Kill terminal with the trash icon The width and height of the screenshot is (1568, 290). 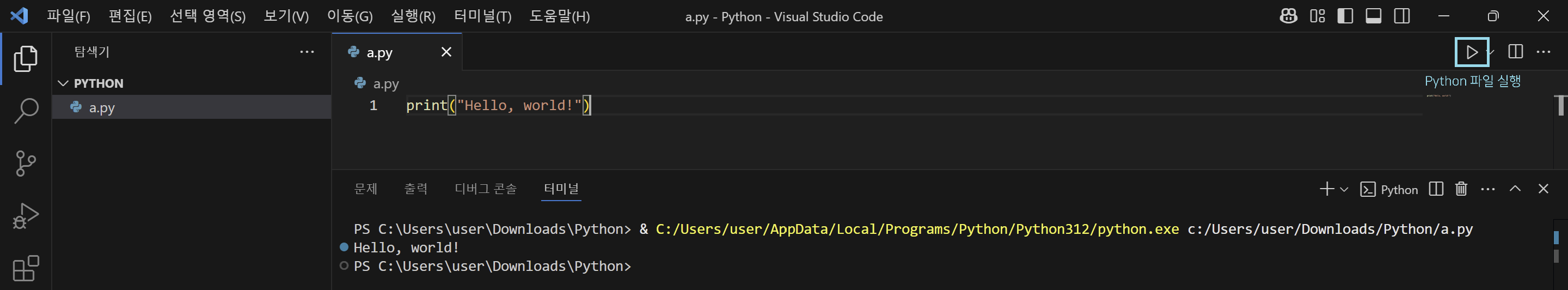click(x=1461, y=189)
